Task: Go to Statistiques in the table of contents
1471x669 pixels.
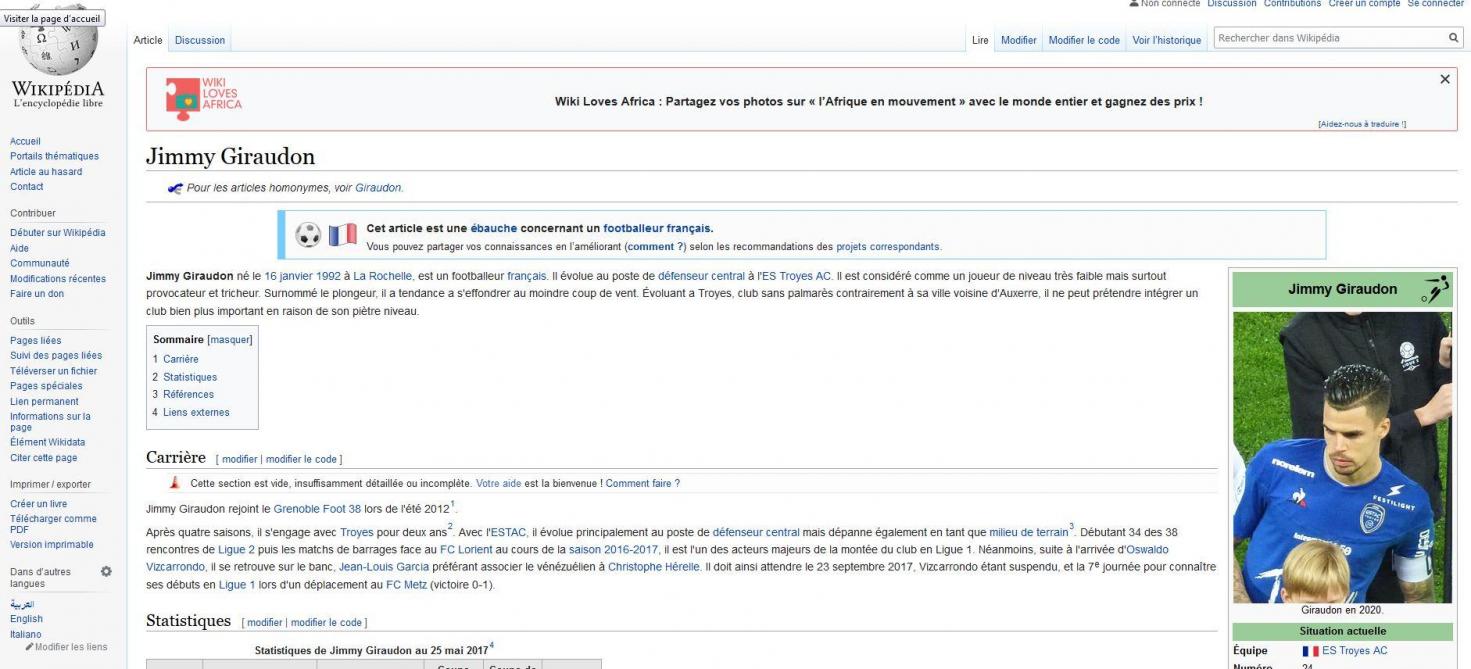Action: (190, 377)
